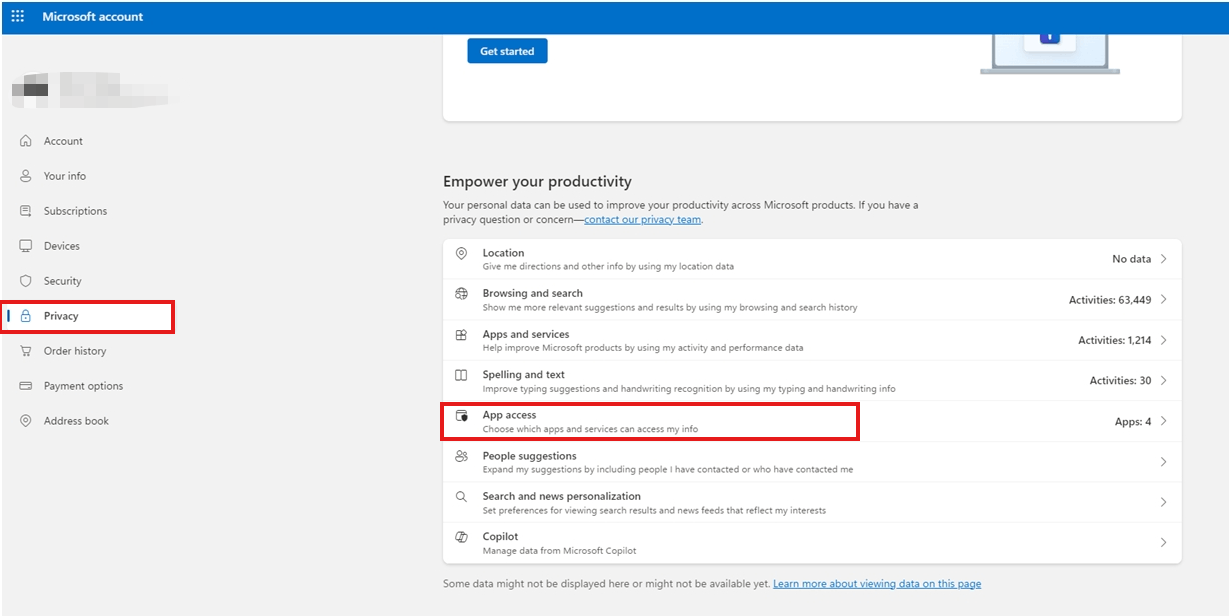Open the app launcher grid in the top-left corner

tap(16, 16)
